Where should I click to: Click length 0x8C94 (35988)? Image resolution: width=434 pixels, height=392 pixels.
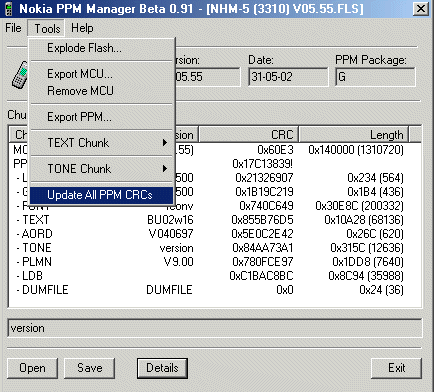pos(366,276)
